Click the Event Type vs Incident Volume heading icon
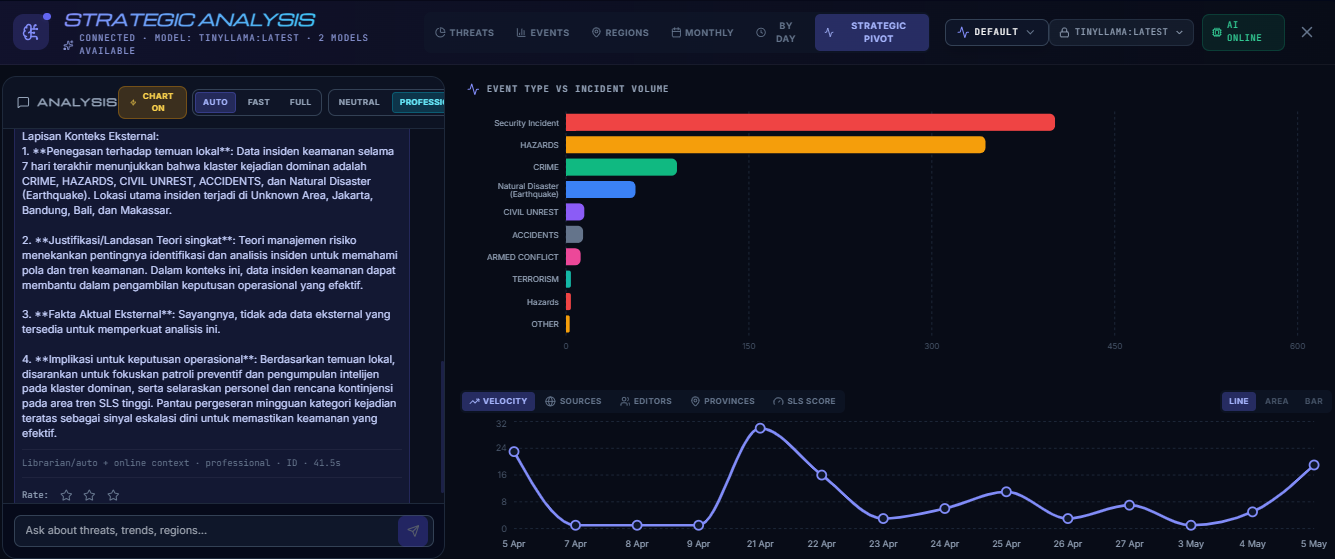The height and width of the screenshot is (559, 1335). (x=474, y=89)
